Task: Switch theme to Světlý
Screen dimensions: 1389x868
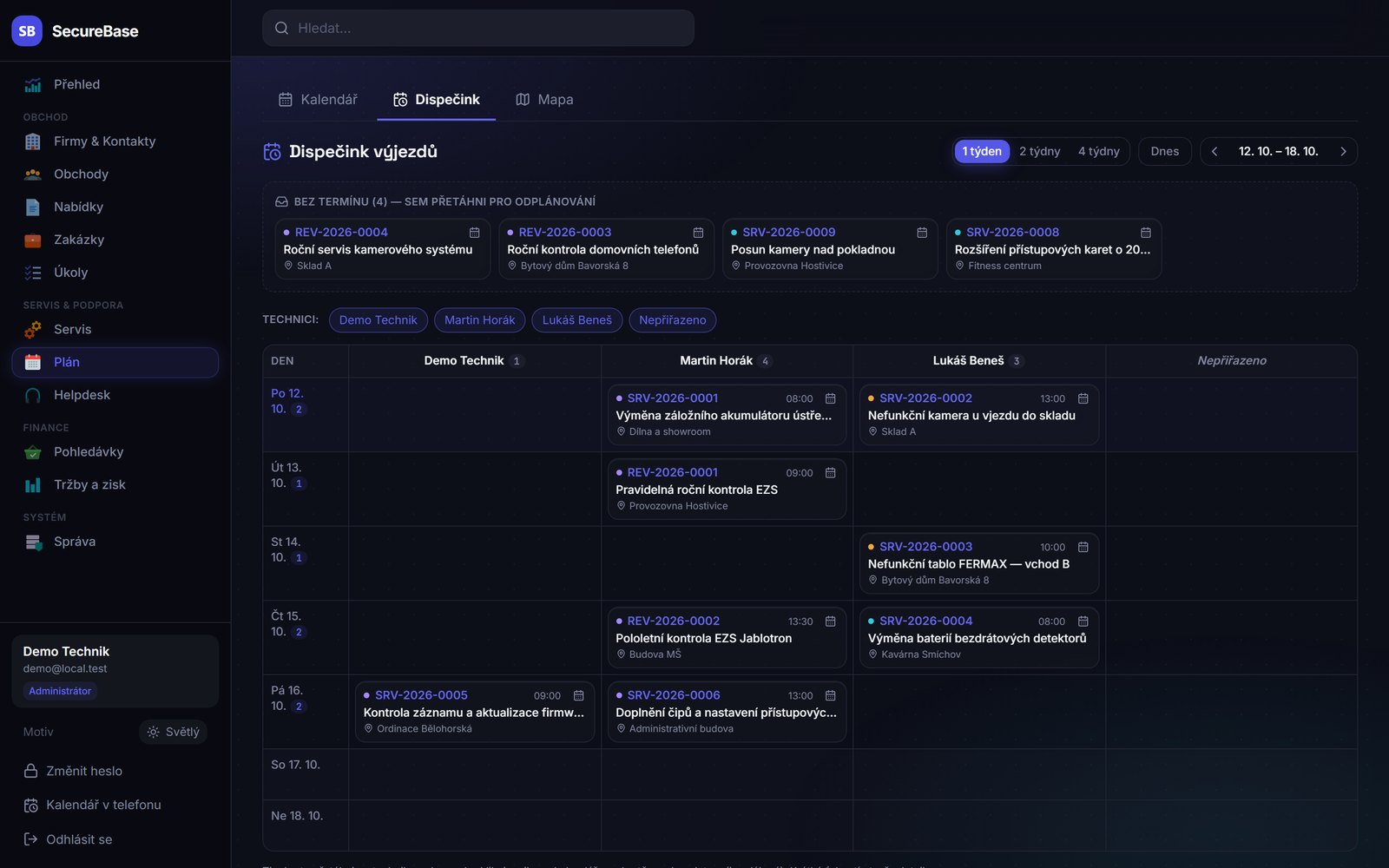Action: [173, 732]
